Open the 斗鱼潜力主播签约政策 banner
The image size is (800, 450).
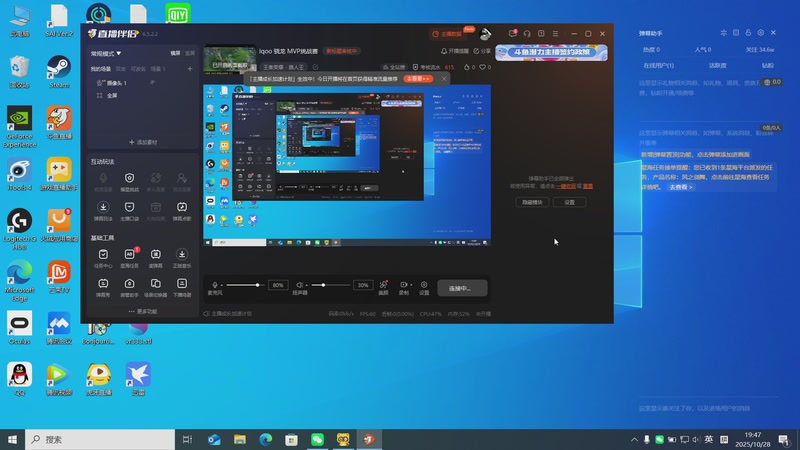pos(552,53)
